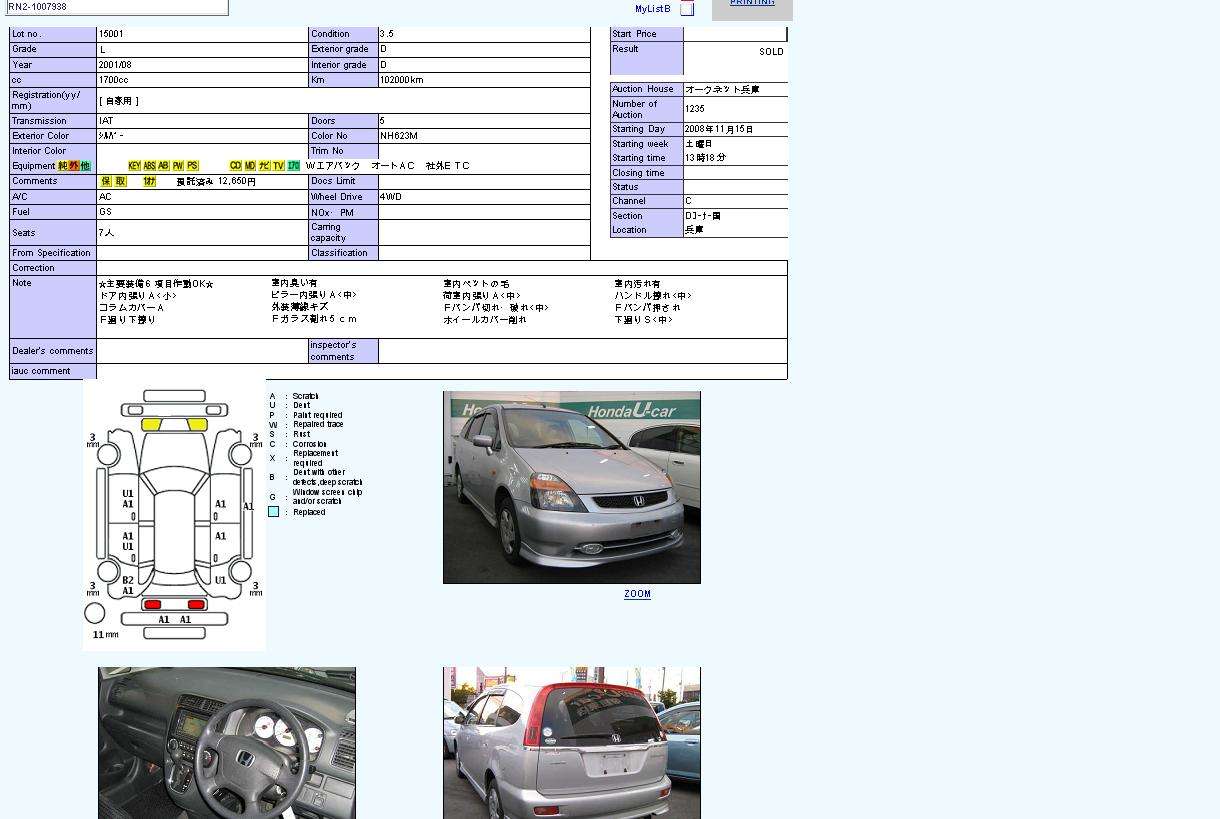This screenshot has width=1220, height=819.
Task: Click the 純 badge next to Equipment
Action: point(63,166)
